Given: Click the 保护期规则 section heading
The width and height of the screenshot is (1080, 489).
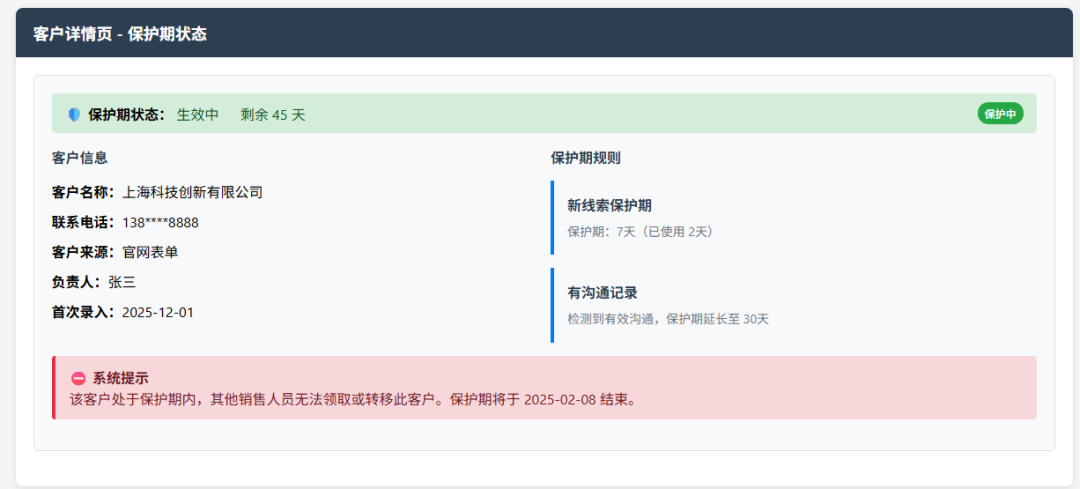Looking at the screenshot, I should click(585, 158).
